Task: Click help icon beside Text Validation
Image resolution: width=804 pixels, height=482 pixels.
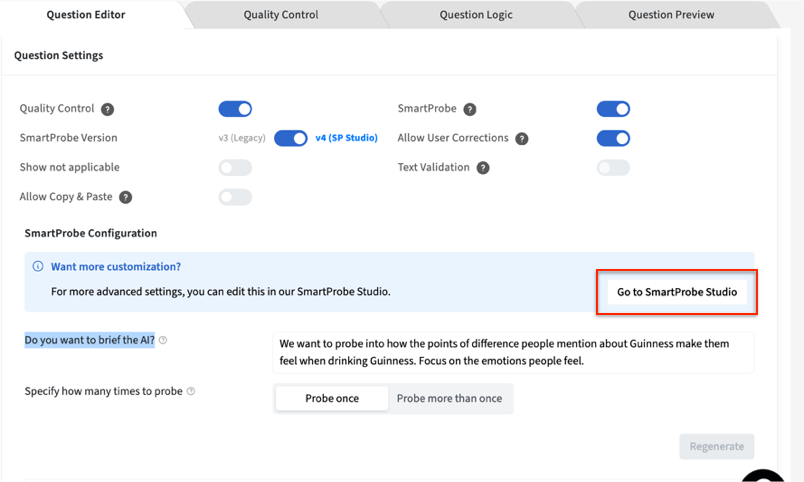Action: point(483,168)
